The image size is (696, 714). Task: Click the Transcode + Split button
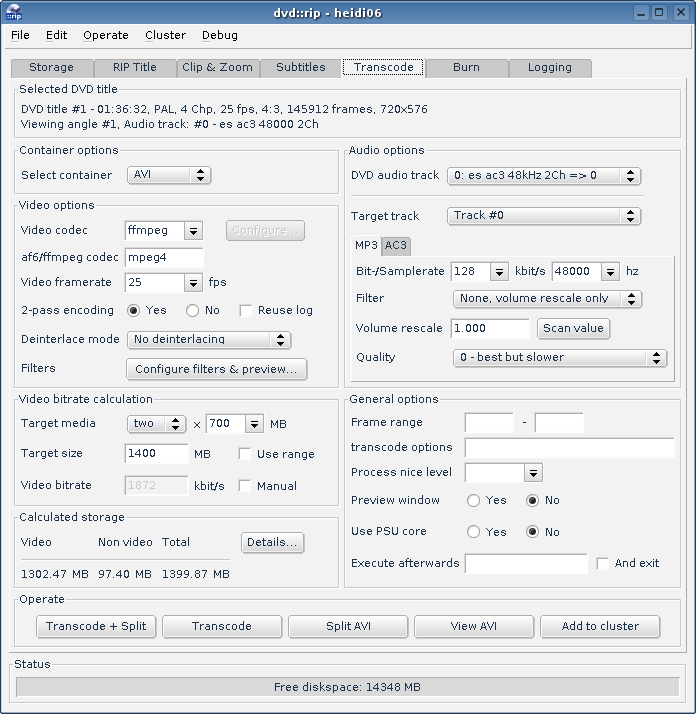pos(96,627)
